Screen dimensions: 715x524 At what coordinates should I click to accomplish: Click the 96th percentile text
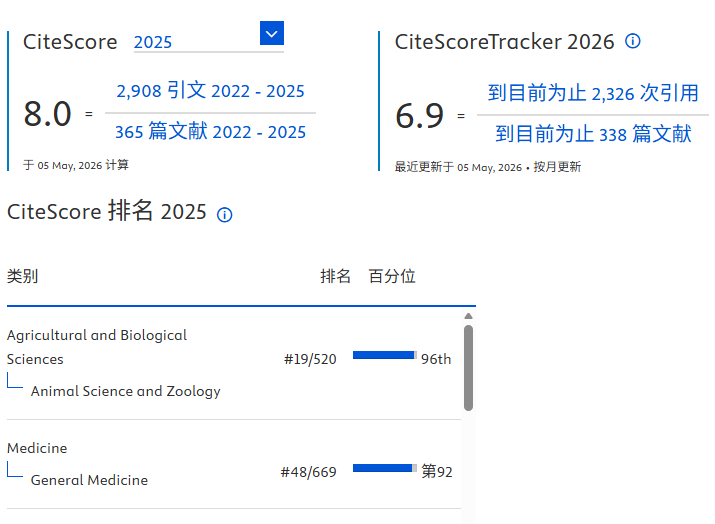436,359
